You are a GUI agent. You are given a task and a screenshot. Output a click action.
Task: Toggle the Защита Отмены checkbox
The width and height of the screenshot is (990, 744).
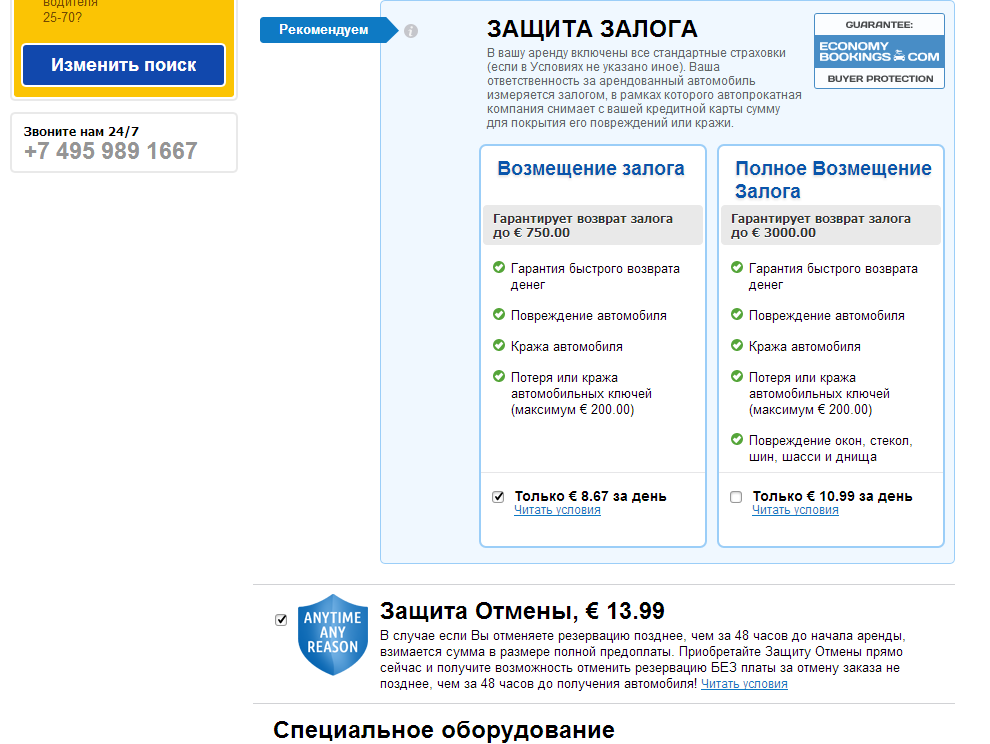tap(282, 620)
